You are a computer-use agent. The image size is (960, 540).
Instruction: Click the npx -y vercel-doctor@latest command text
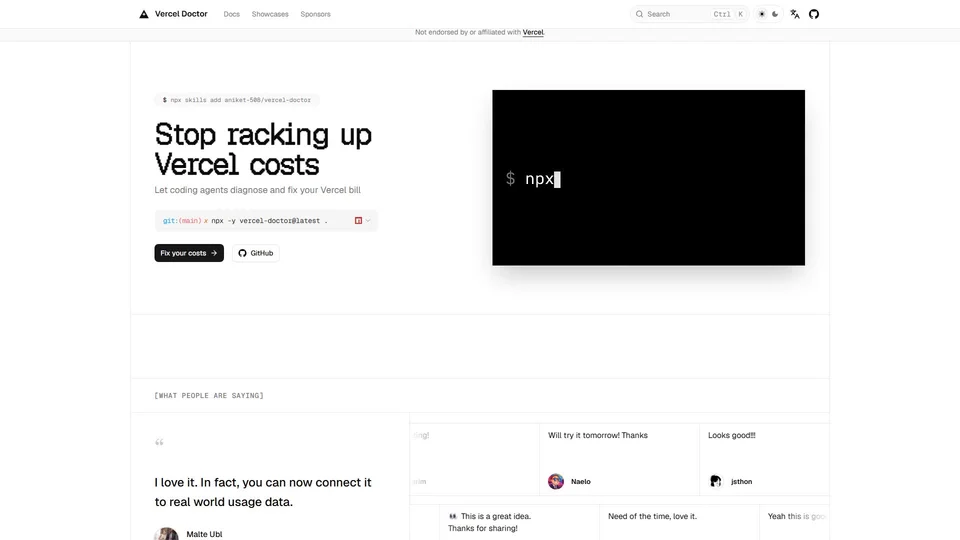tap(269, 220)
